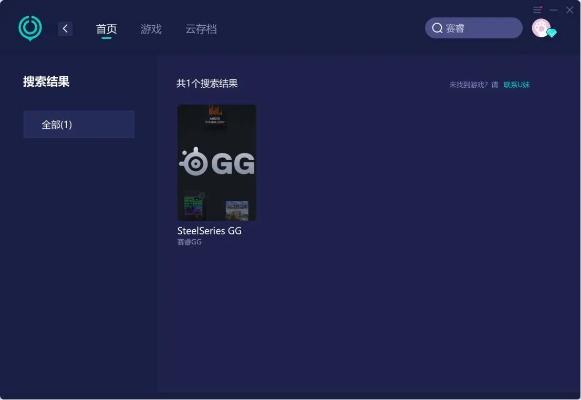
Task: Go back using the left arrow button
Action: pos(65,29)
